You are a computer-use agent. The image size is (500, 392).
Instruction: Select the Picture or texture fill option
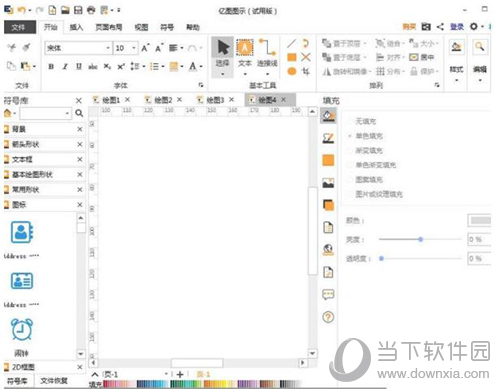379,194
